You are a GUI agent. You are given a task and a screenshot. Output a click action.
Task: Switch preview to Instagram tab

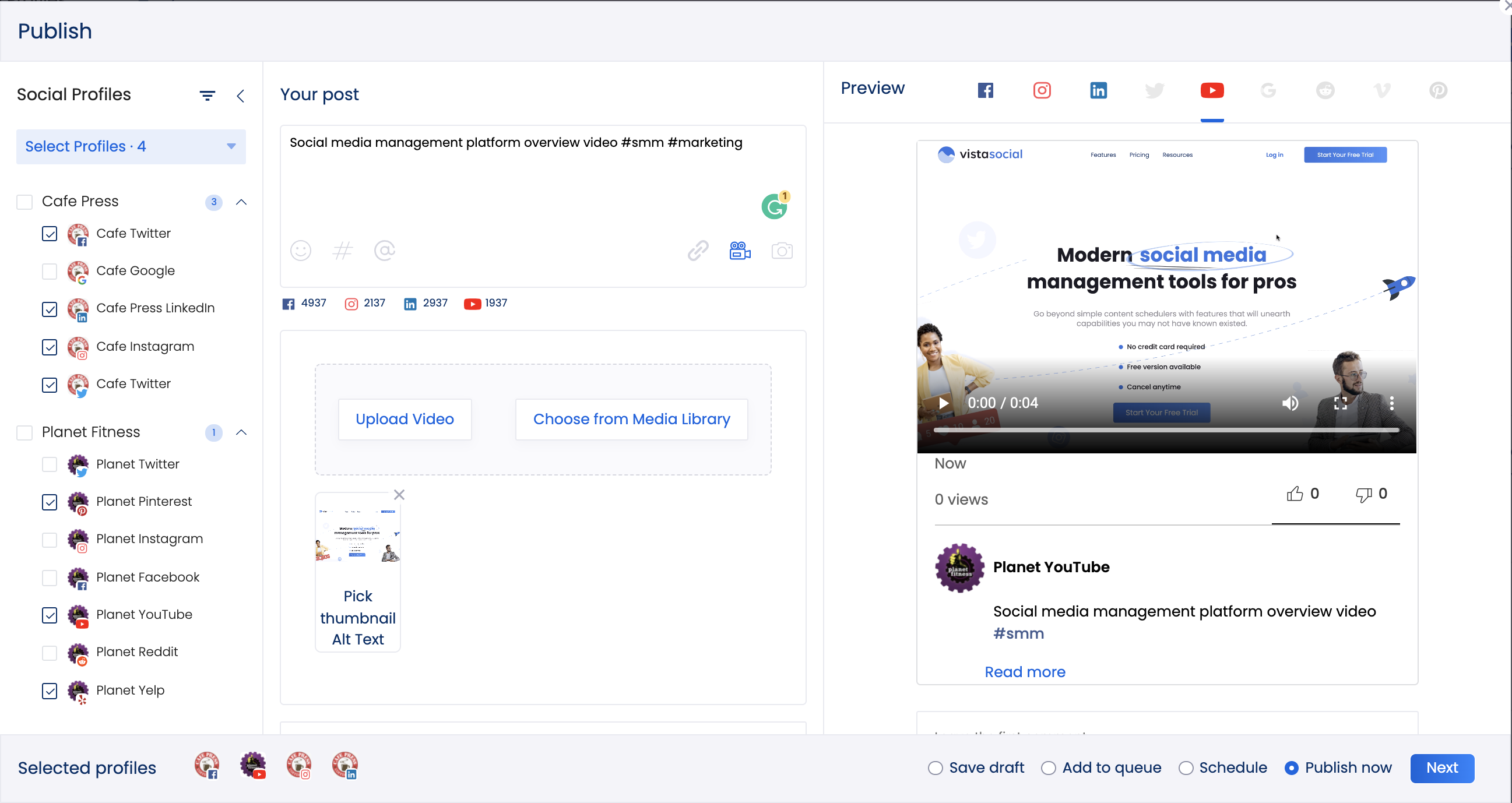coord(1042,90)
